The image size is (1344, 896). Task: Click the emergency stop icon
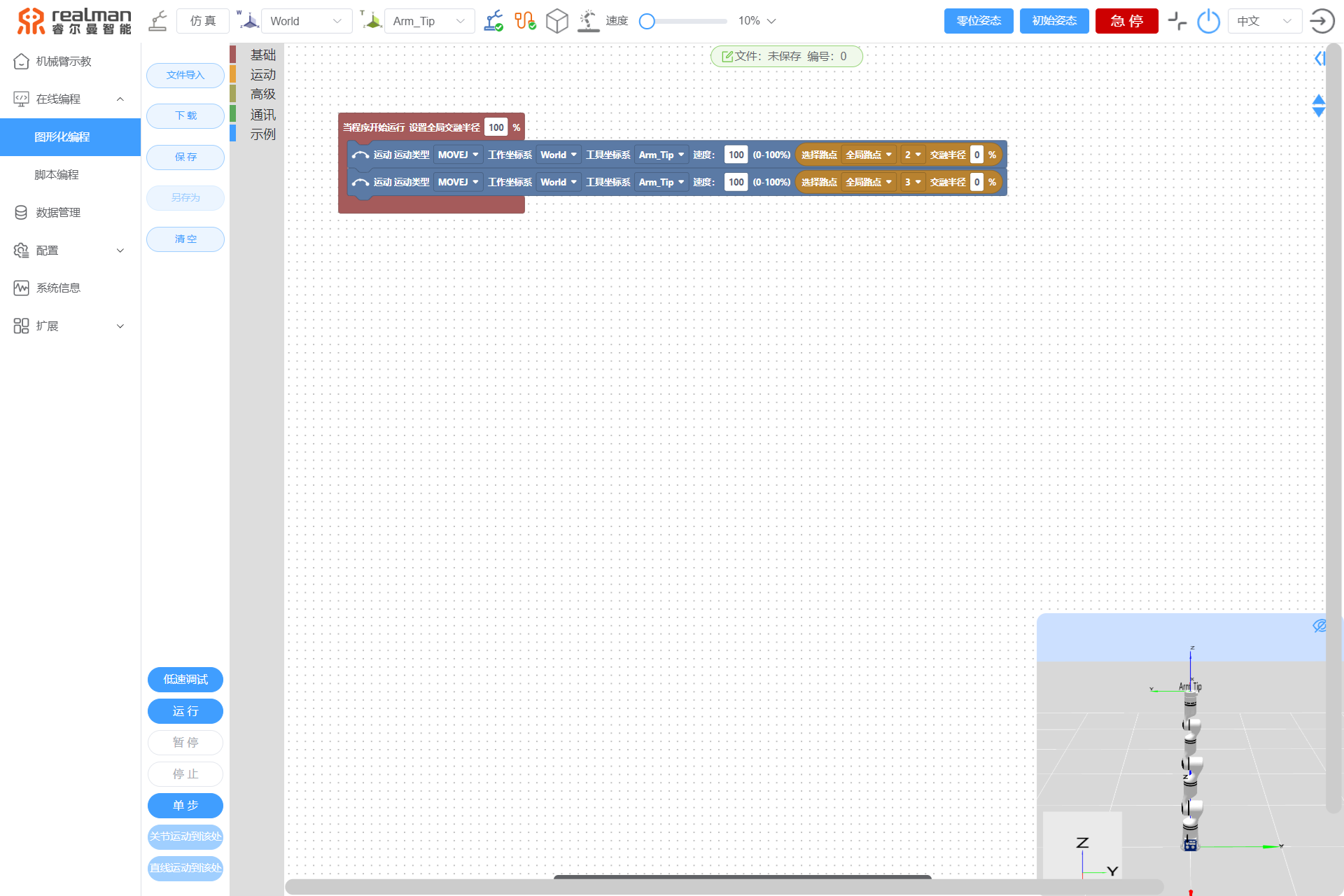click(1128, 22)
